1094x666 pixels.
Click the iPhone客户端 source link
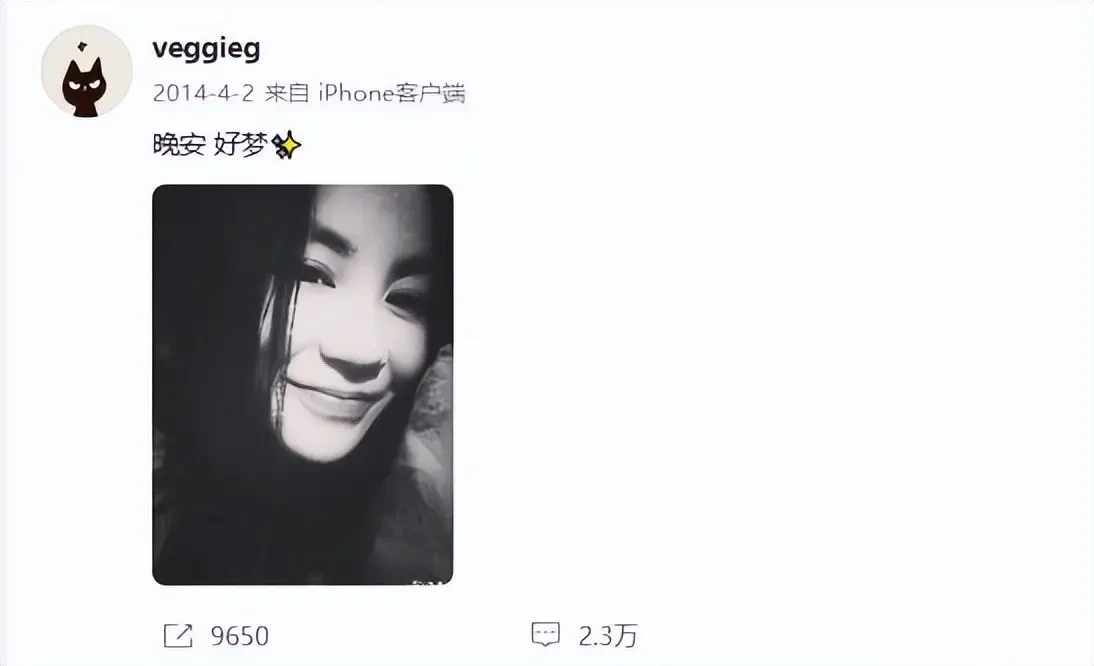pos(392,93)
